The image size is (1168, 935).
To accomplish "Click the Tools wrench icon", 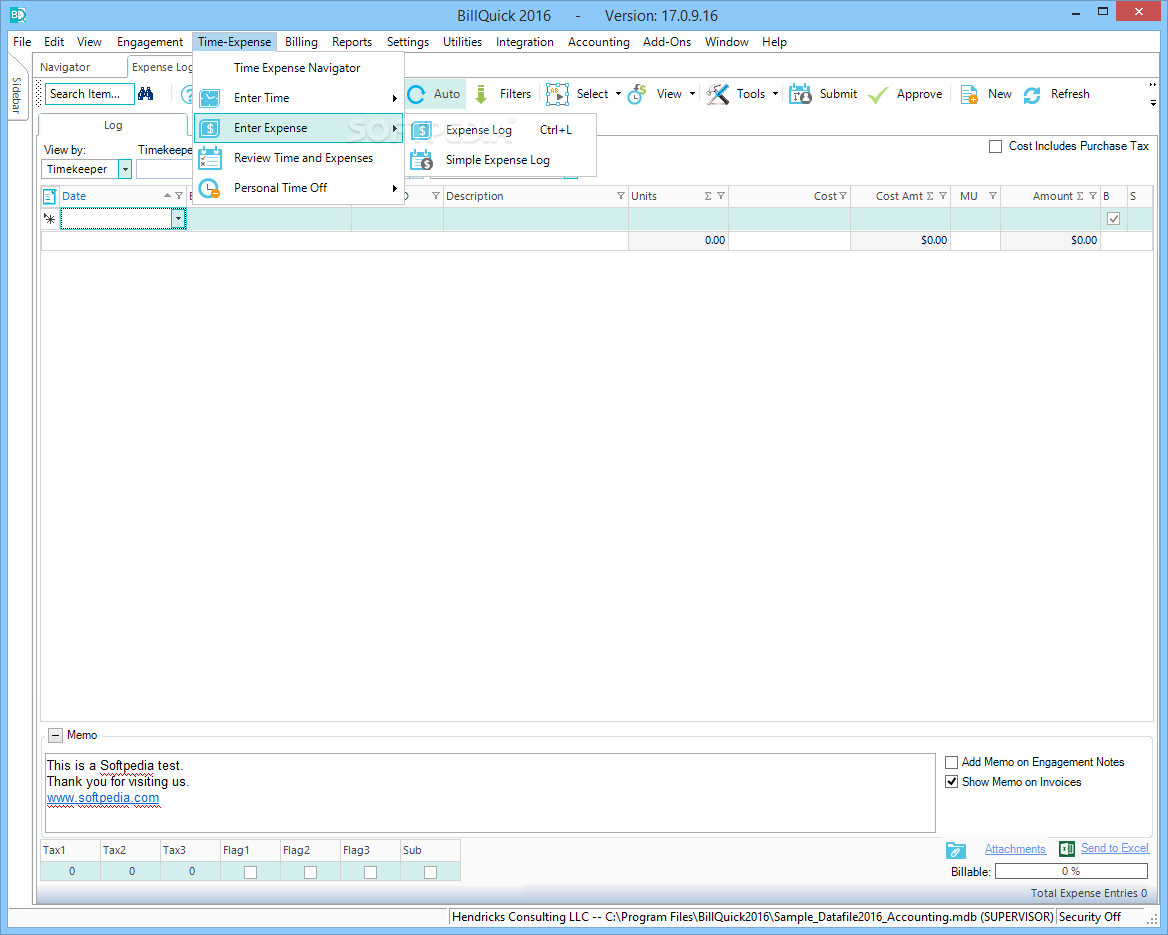I will coord(717,94).
